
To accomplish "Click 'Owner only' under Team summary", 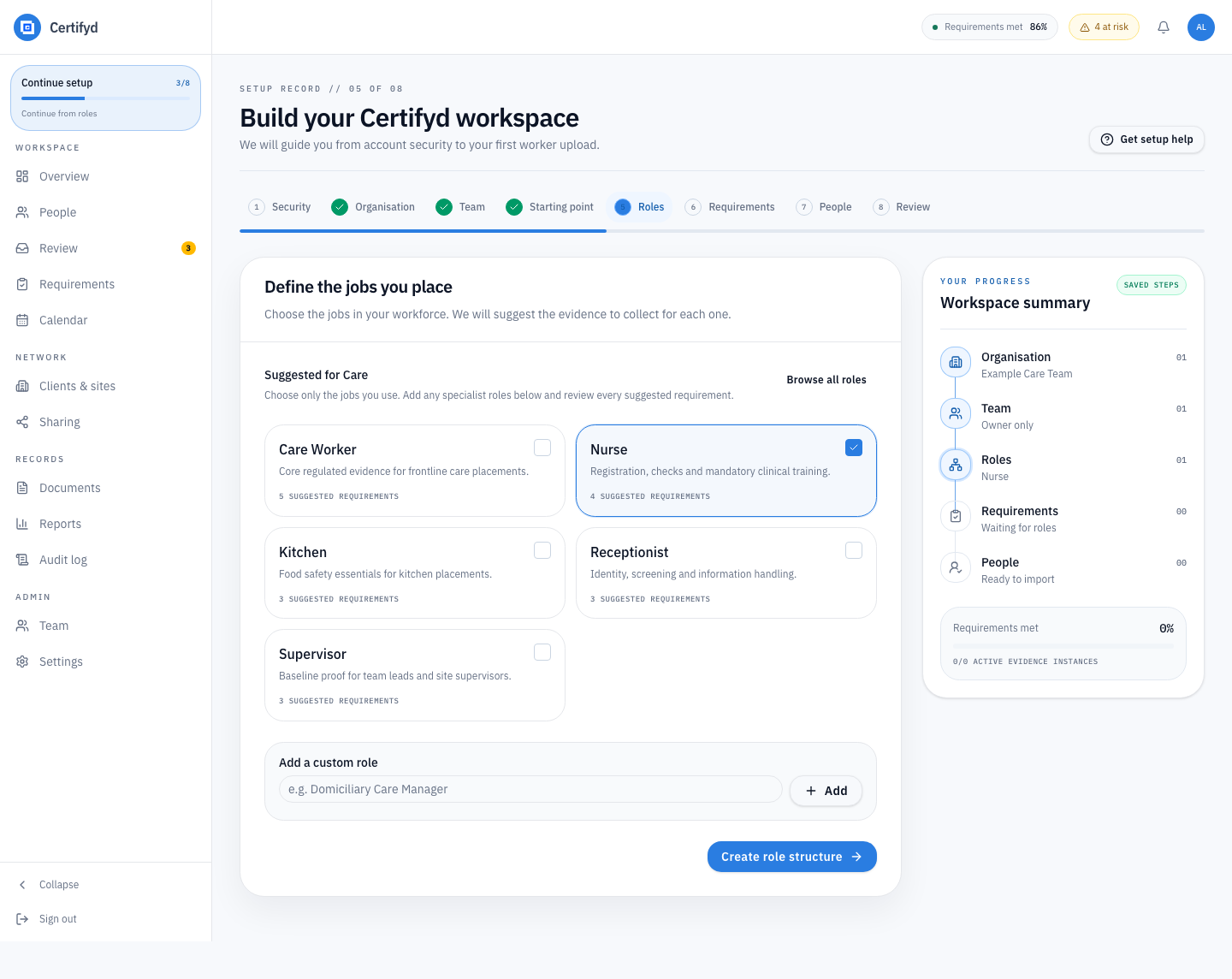I will (1007, 425).
